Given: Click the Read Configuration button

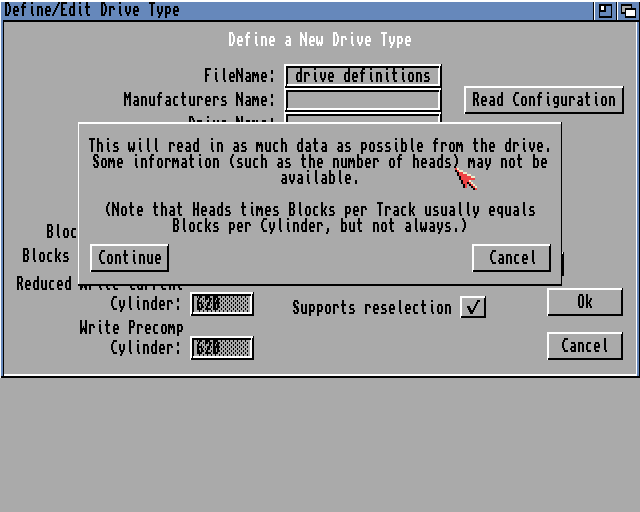Looking at the screenshot, I should coord(544,100).
